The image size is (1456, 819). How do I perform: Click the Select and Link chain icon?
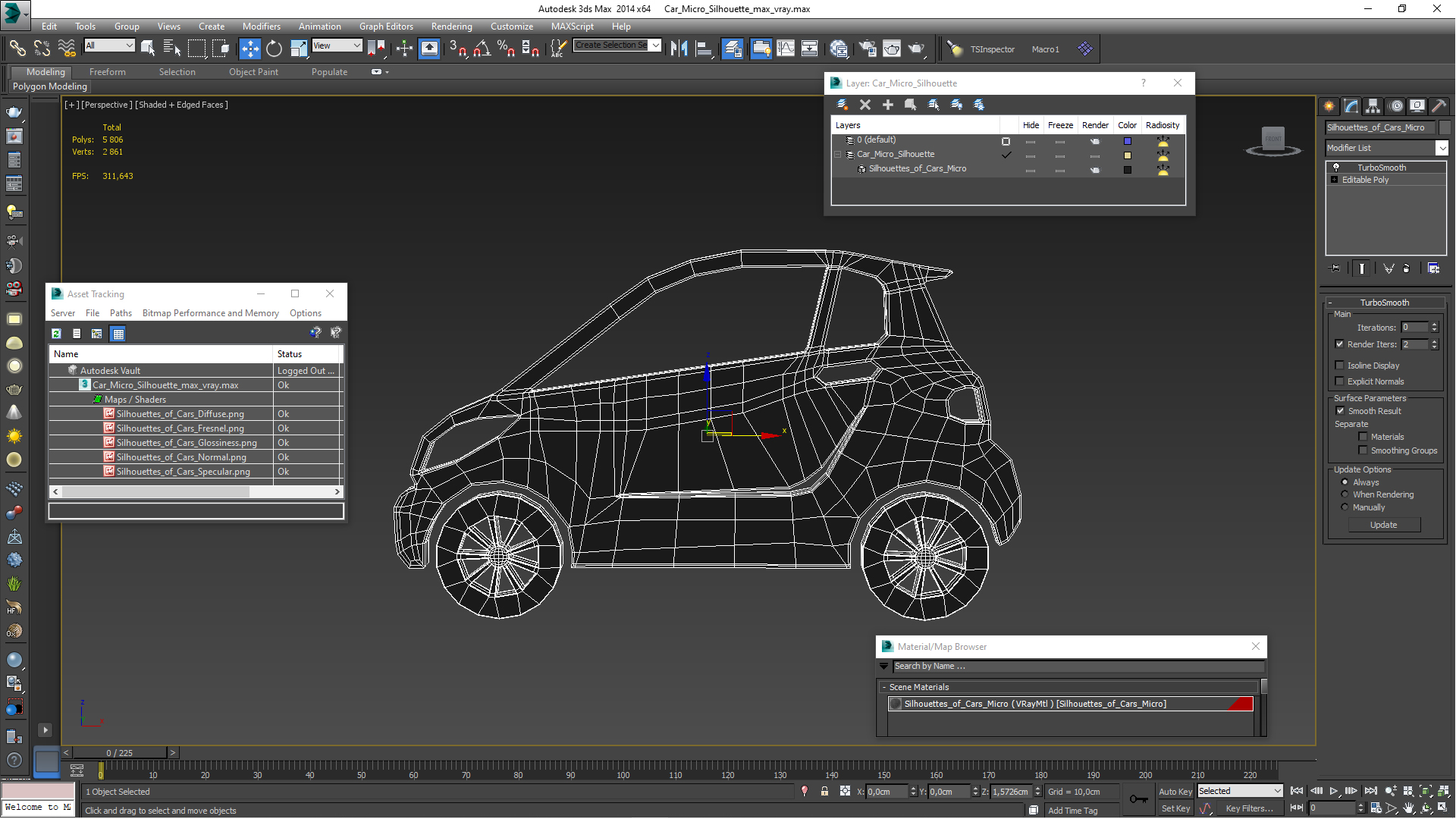pos(17,49)
